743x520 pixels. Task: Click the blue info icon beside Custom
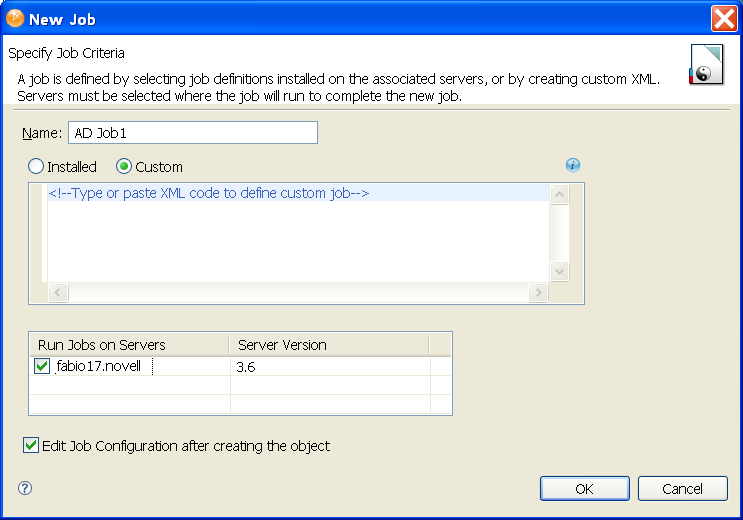coord(573,165)
